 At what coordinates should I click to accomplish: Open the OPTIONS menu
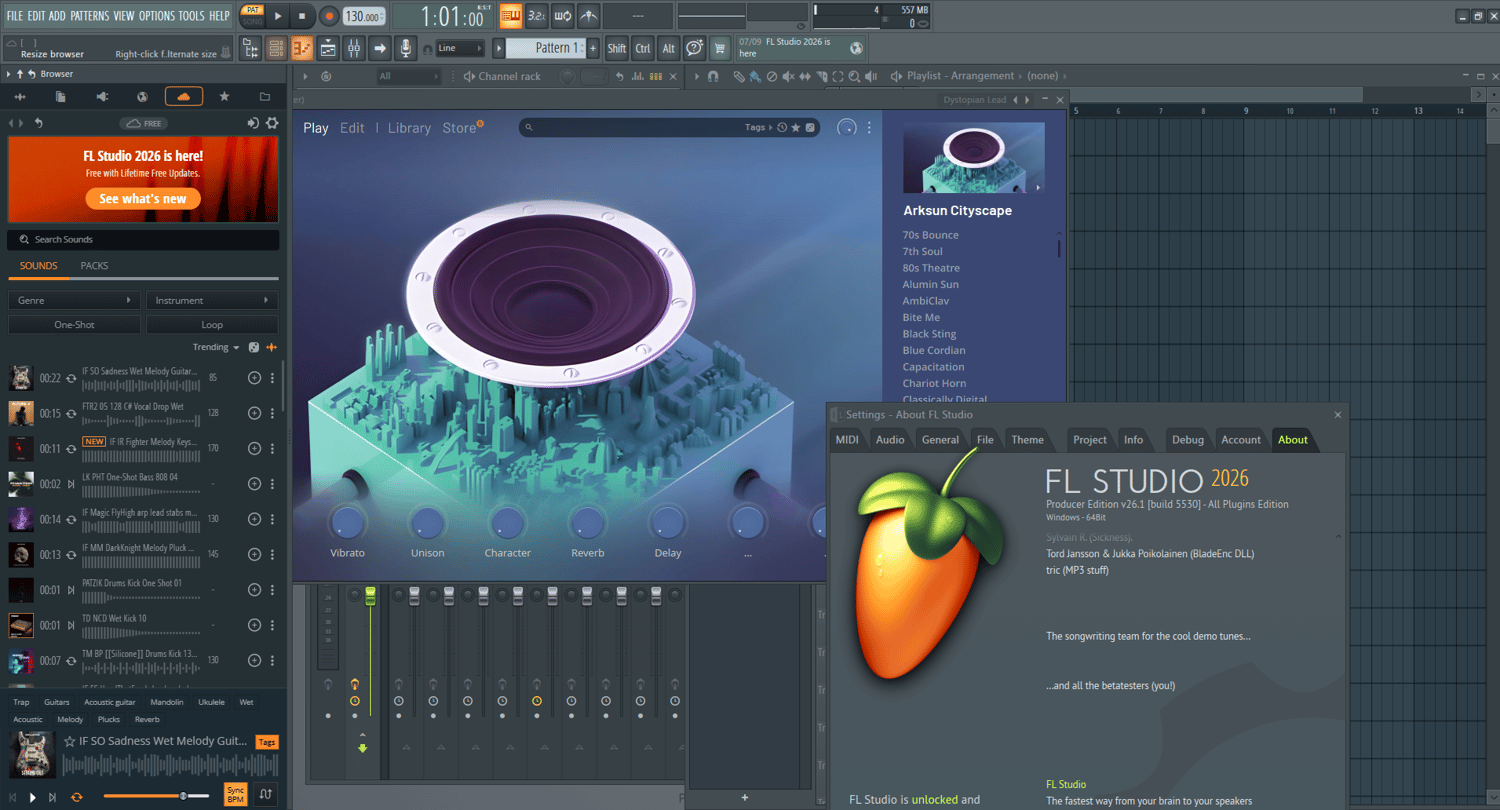157,16
